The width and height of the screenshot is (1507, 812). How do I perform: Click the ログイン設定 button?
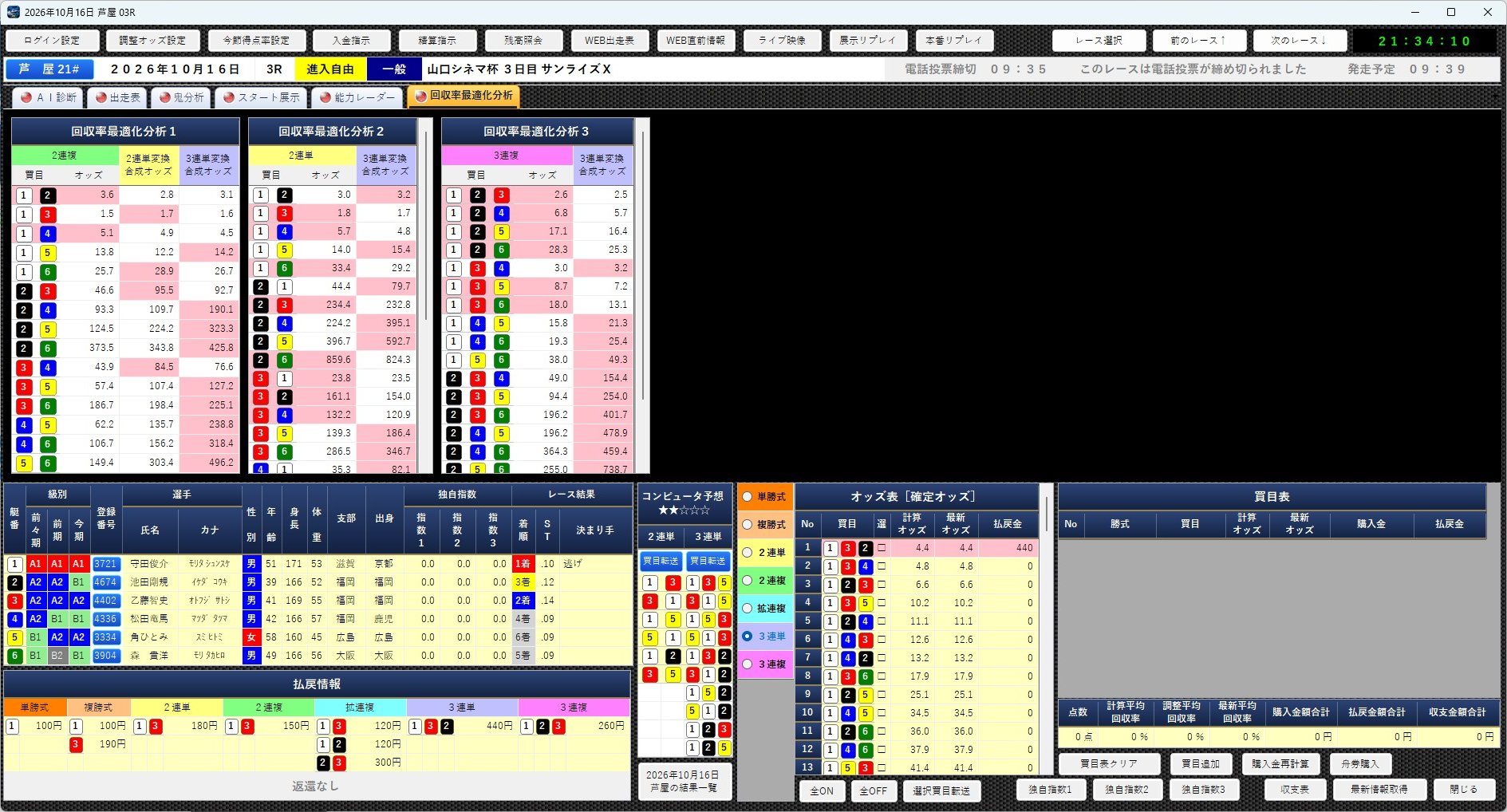52,40
